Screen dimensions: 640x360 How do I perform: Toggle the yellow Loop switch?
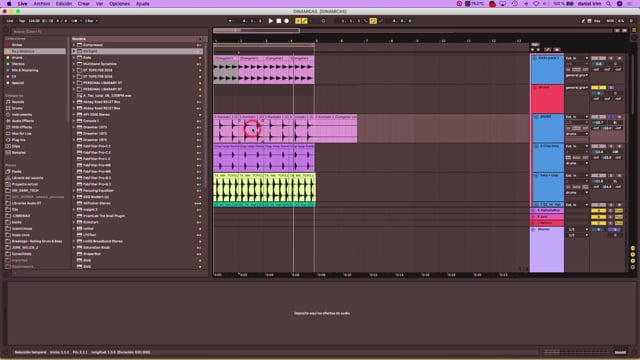373,21
